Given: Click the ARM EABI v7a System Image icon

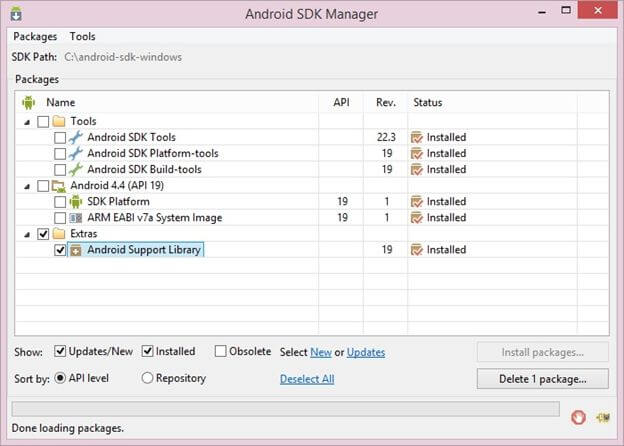Looking at the screenshot, I should pyautogui.click(x=76, y=217).
